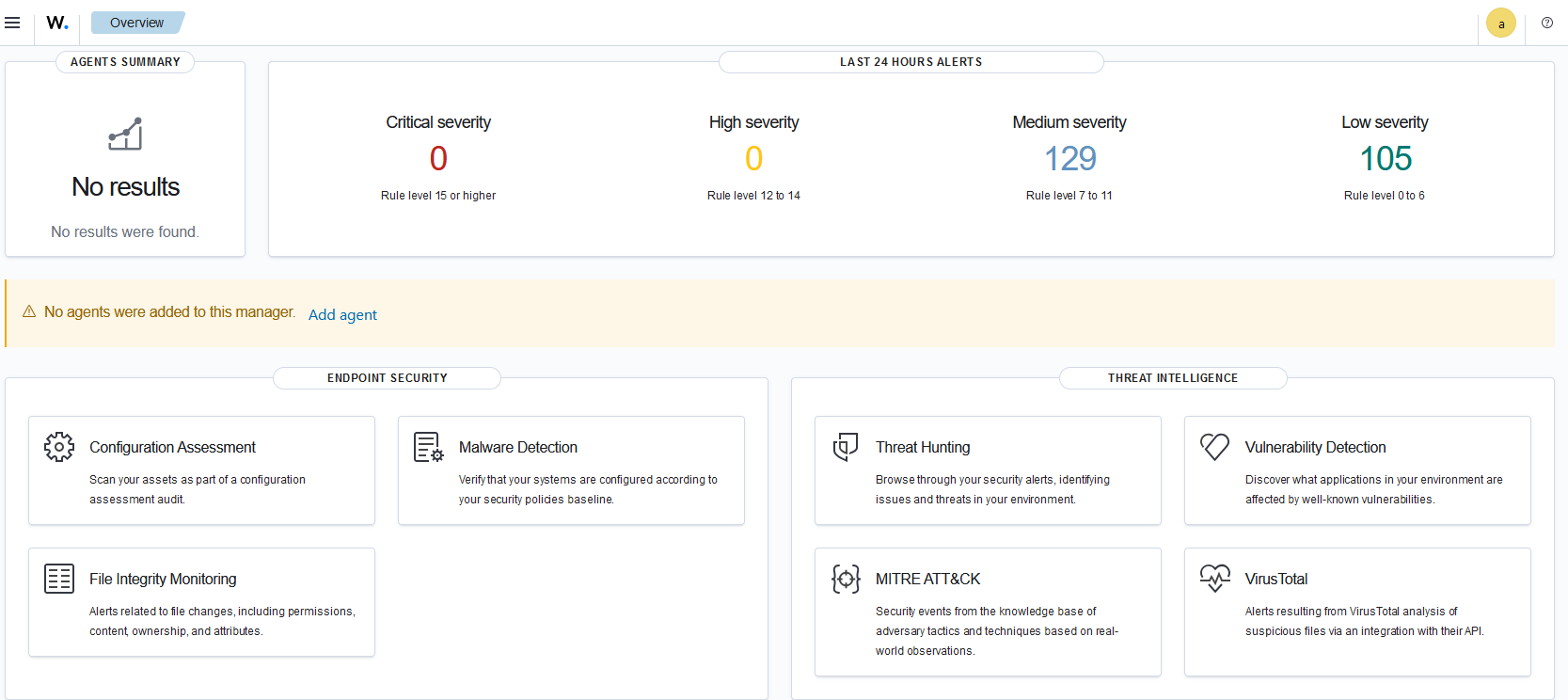Click 'Alerts resulting from VirusTotal analysis' description
Viewport: 1568px width, 700px height.
[1365, 621]
